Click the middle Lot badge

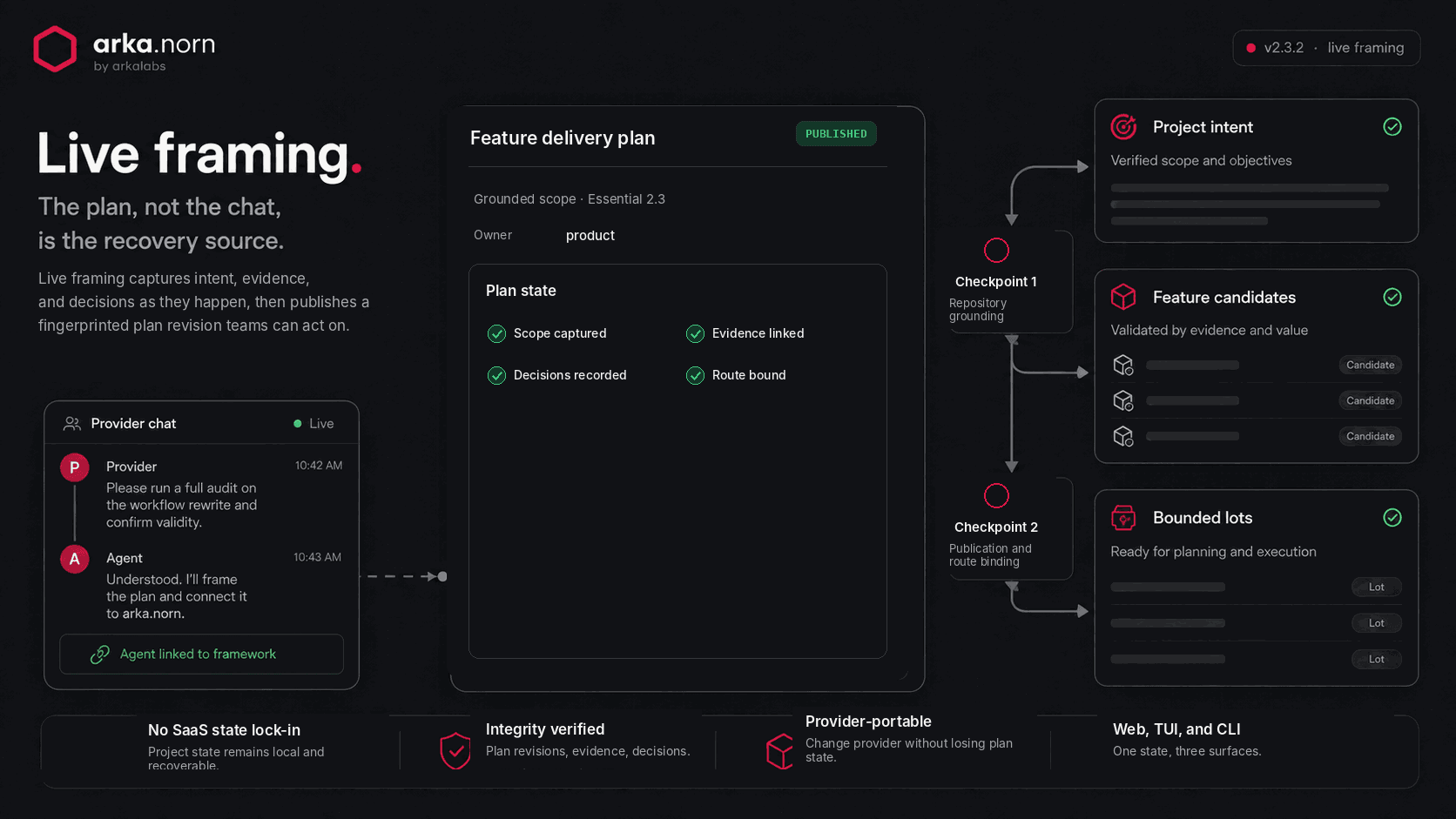point(1376,623)
